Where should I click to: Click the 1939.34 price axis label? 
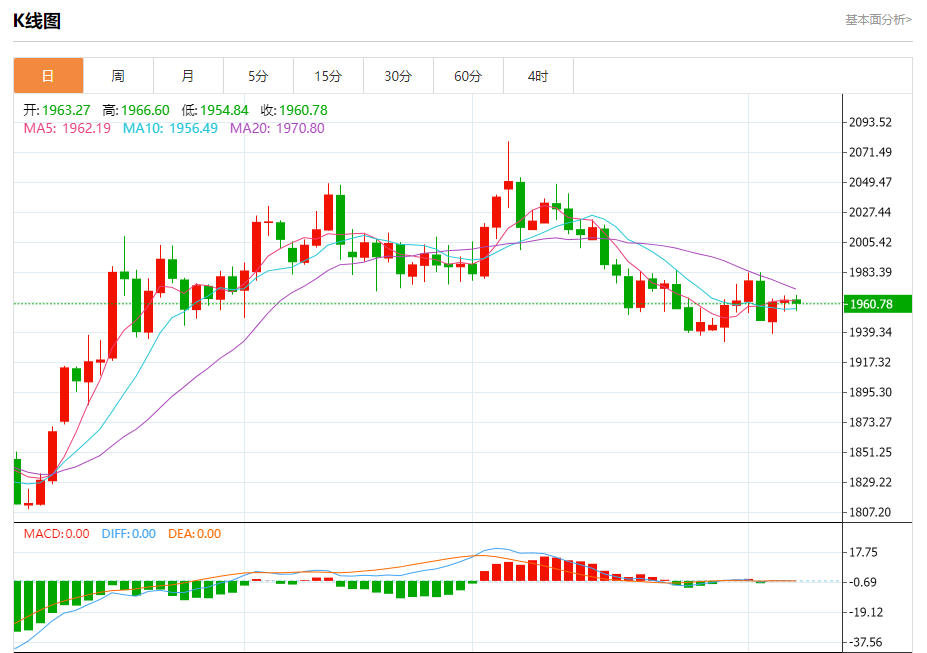870,332
